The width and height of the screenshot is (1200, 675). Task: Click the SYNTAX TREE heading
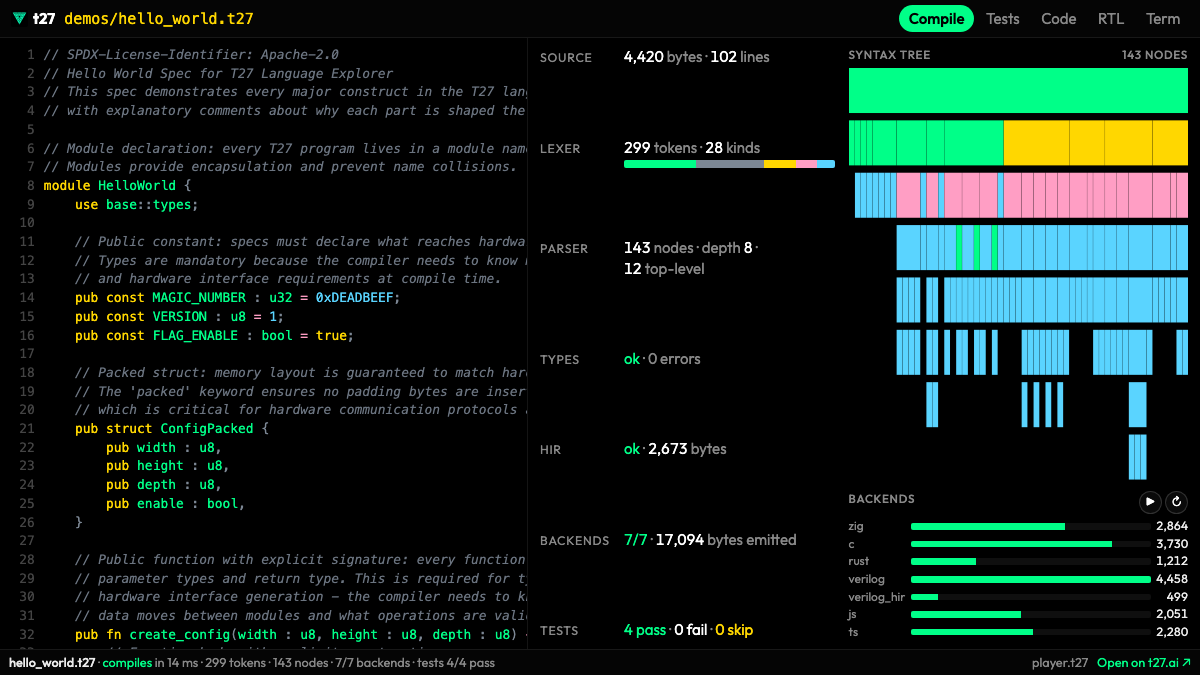pos(889,56)
